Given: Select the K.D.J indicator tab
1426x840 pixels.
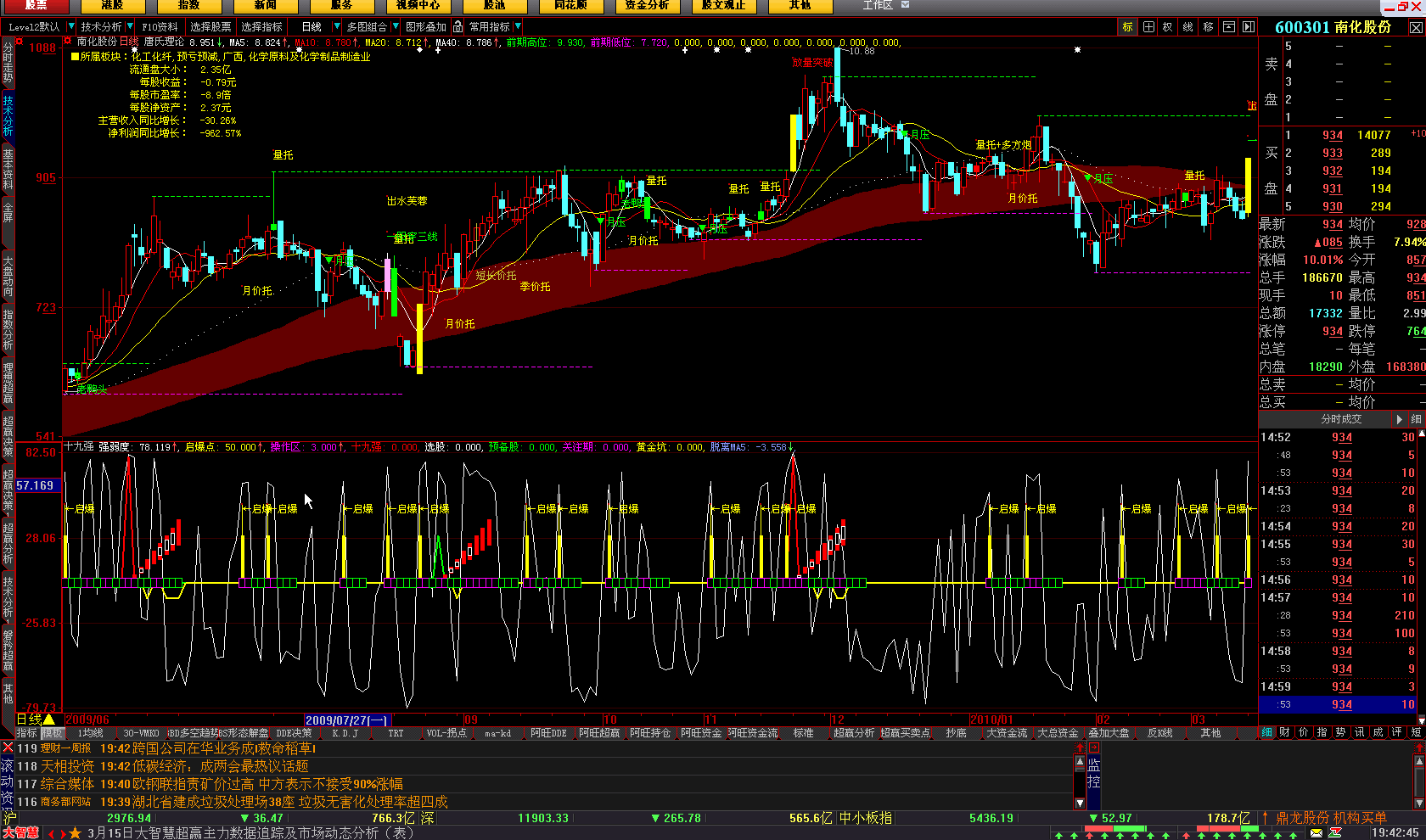Looking at the screenshot, I should [345, 733].
